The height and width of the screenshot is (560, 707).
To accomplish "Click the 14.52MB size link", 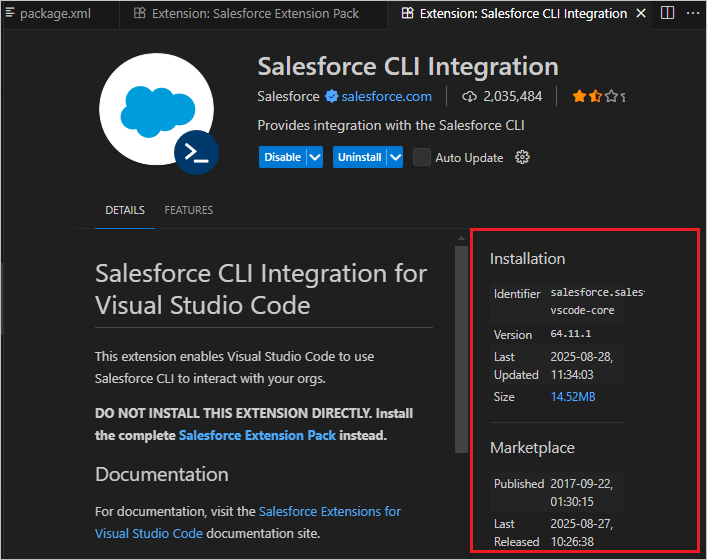I will pos(573,397).
